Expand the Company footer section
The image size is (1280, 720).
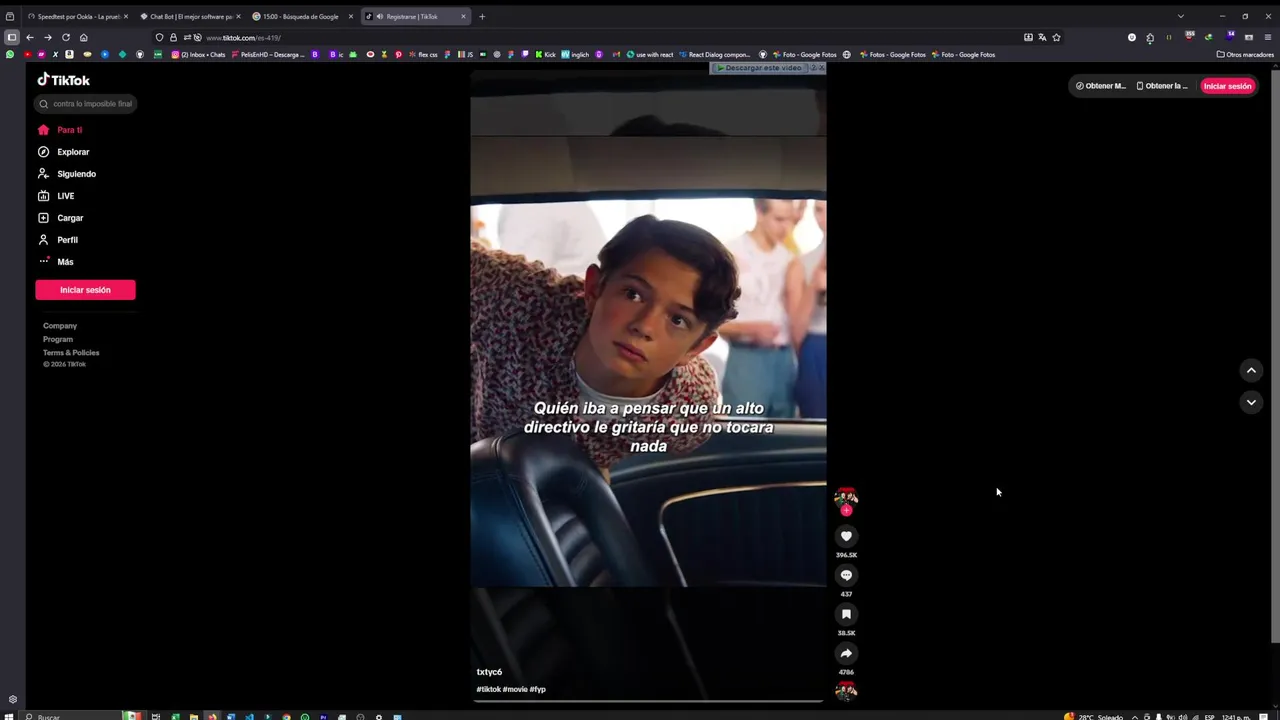tap(60, 326)
